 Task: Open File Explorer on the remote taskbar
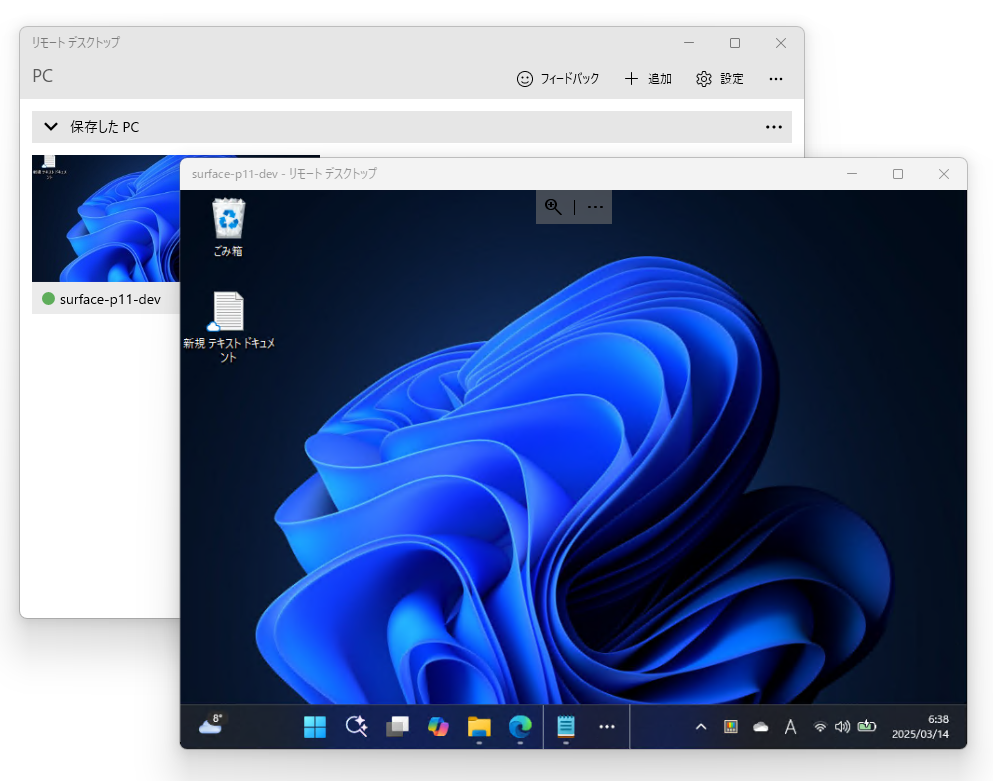479,727
